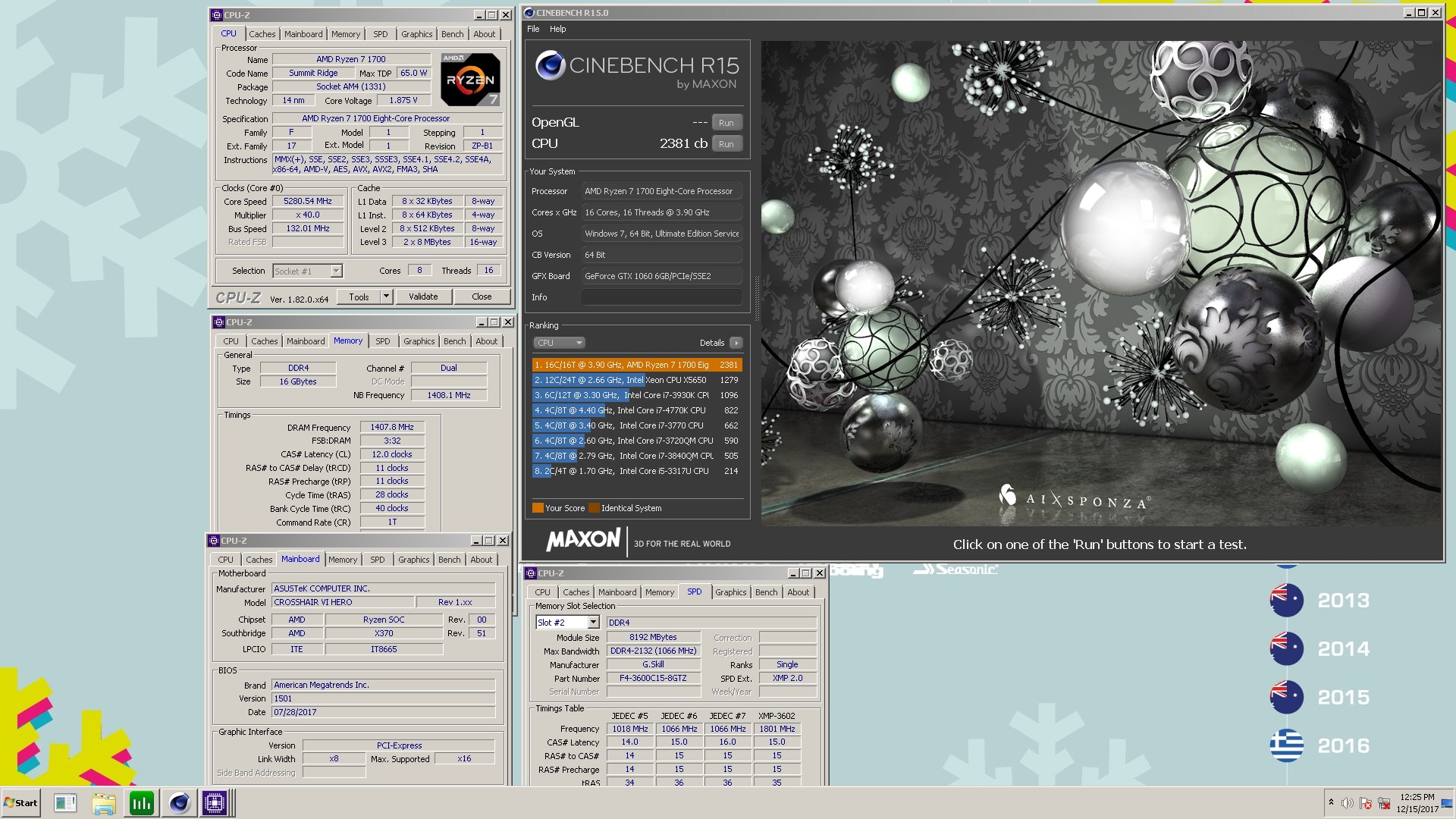Switch to Caches tab in top CPU-Z window
The height and width of the screenshot is (819, 1456).
pos(262,34)
